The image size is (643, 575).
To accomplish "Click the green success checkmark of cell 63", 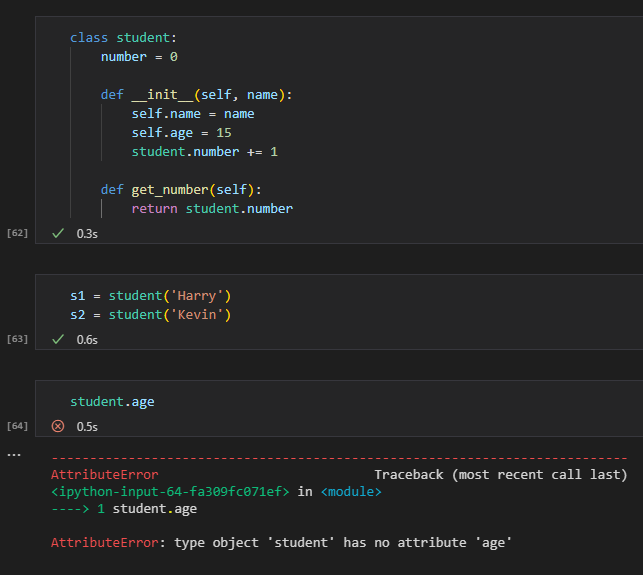I will [x=58, y=339].
